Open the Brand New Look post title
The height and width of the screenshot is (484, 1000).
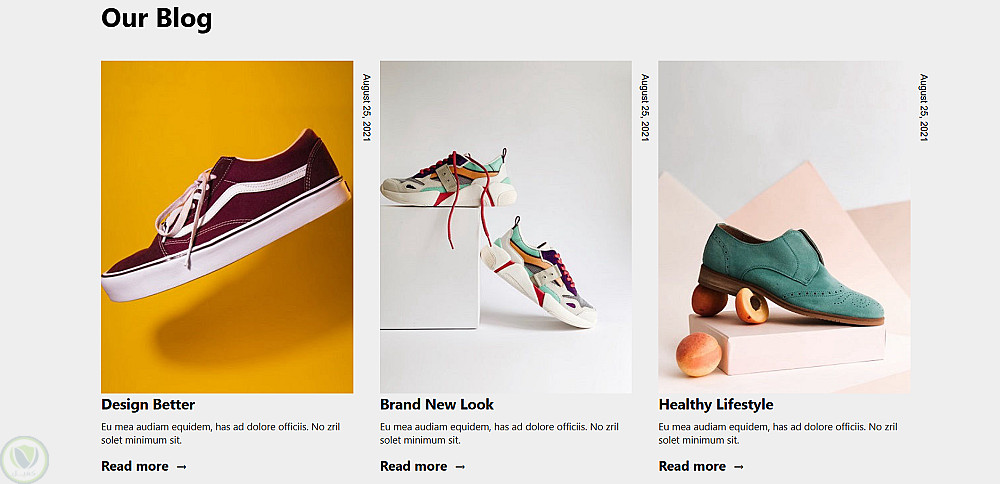coord(437,404)
